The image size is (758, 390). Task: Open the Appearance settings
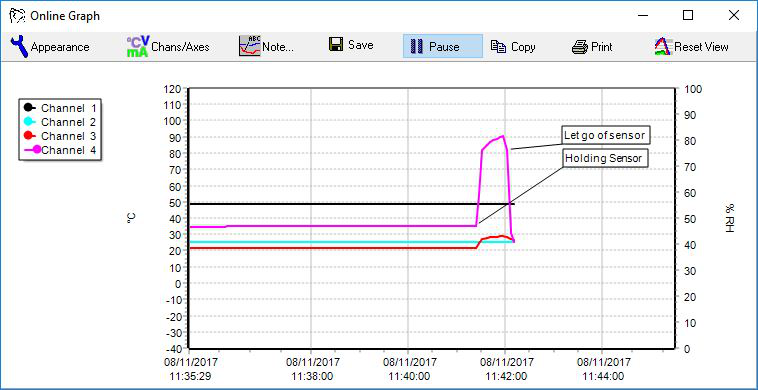(50, 47)
